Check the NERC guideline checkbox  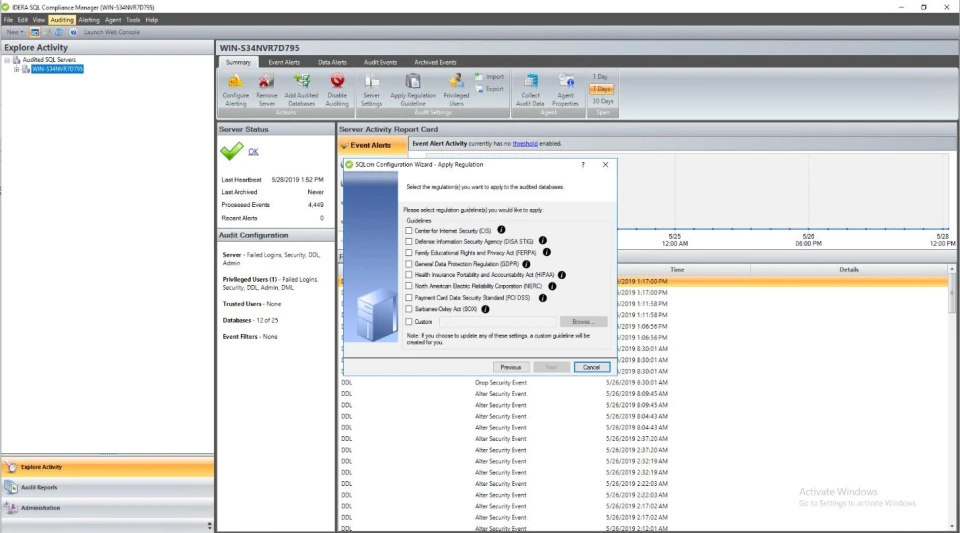[409, 286]
